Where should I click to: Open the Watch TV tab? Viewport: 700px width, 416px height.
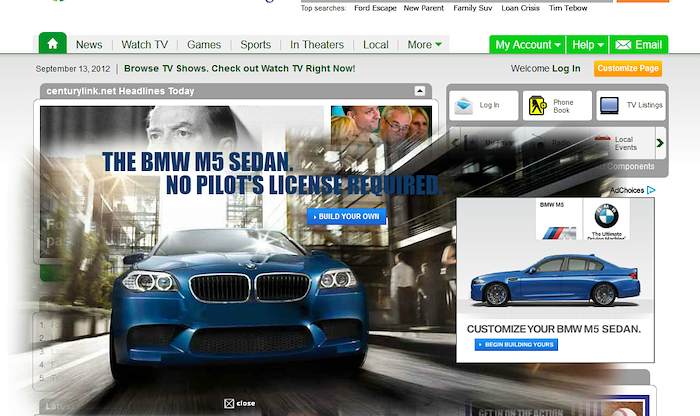(x=145, y=45)
